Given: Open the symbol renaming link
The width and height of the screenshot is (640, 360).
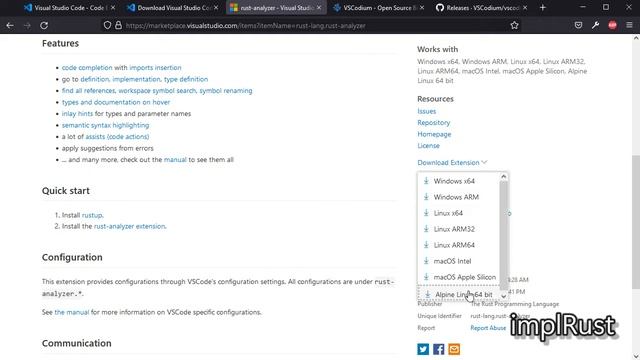Looking at the screenshot, I should (x=226, y=90).
